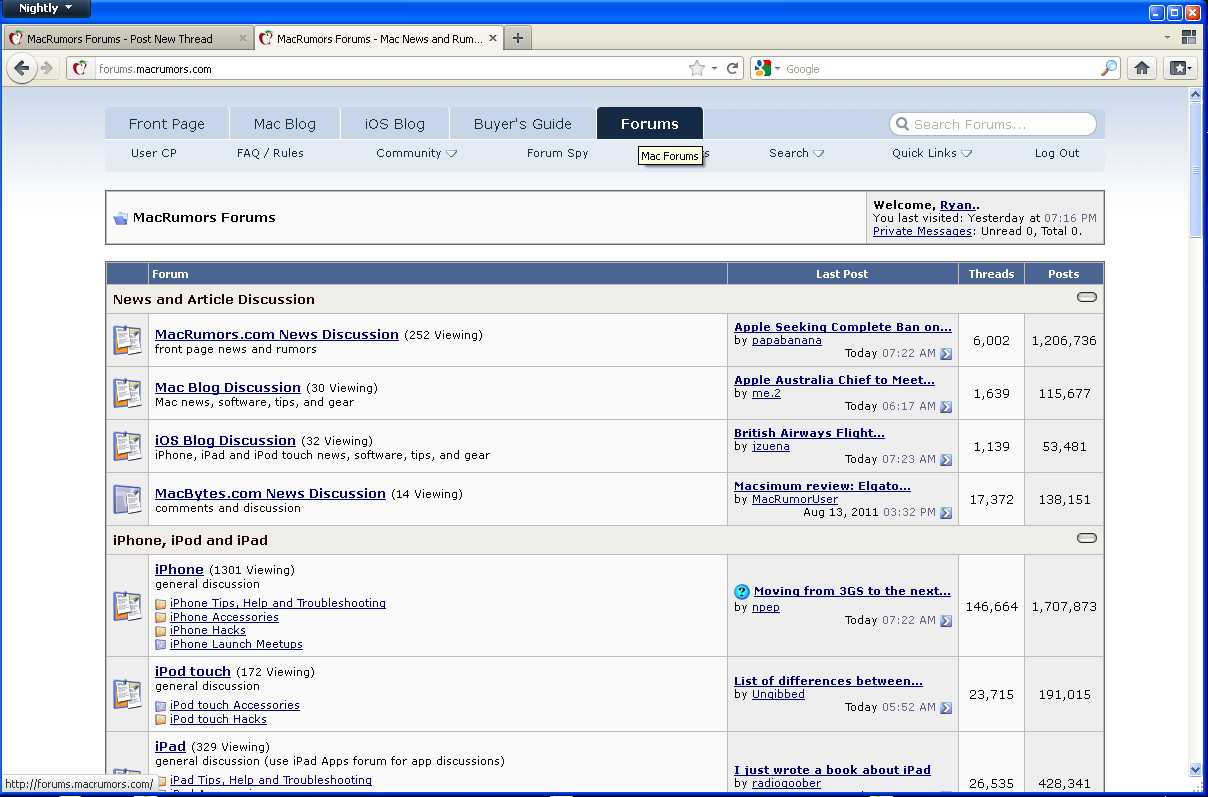Click MacRumors.com News Discussion forum status icon
This screenshot has height=797, width=1208.
(x=127, y=340)
